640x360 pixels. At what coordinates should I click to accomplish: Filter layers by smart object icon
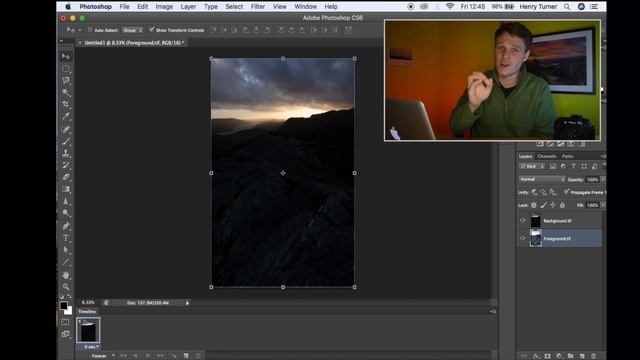coord(595,166)
